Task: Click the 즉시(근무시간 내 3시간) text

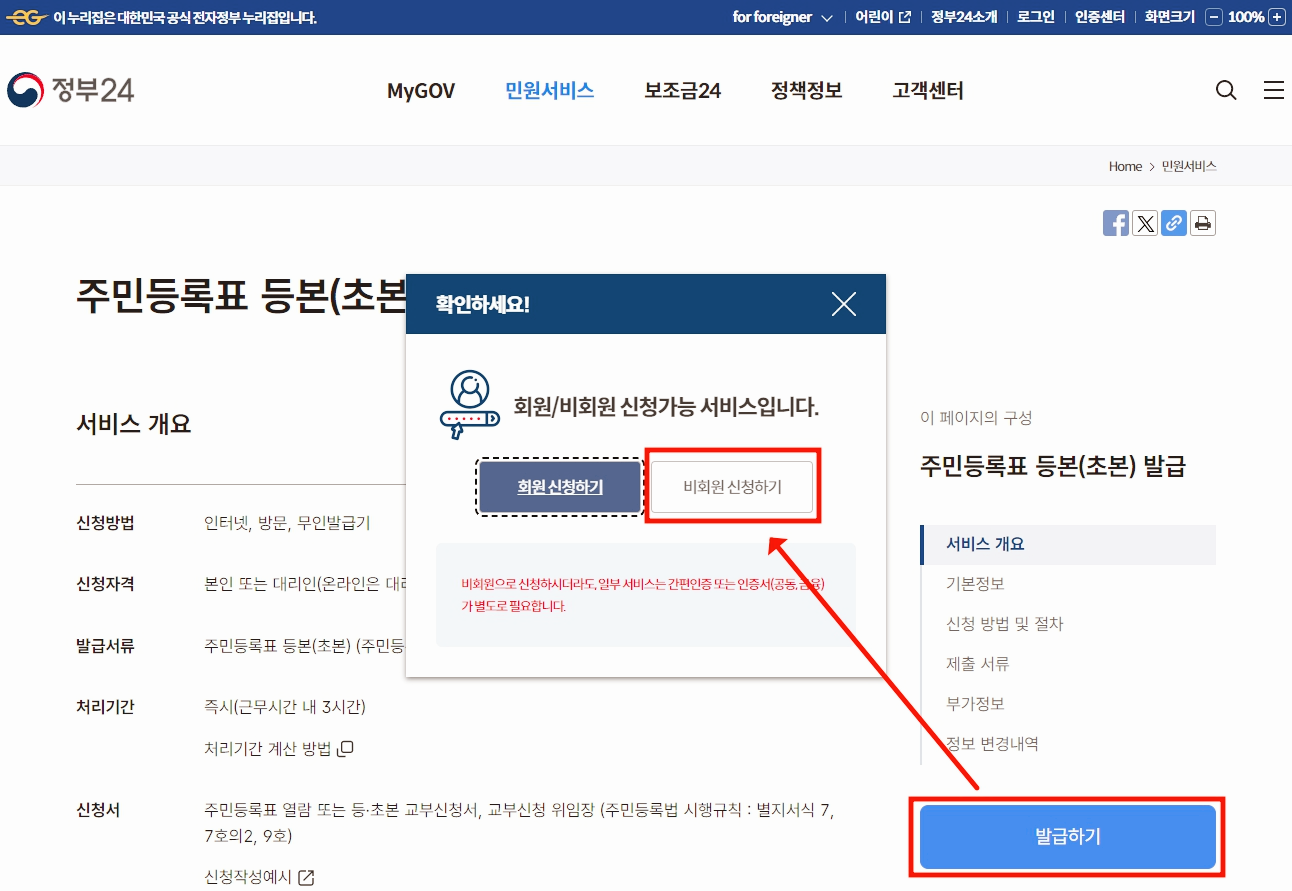Action: click(x=285, y=708)
